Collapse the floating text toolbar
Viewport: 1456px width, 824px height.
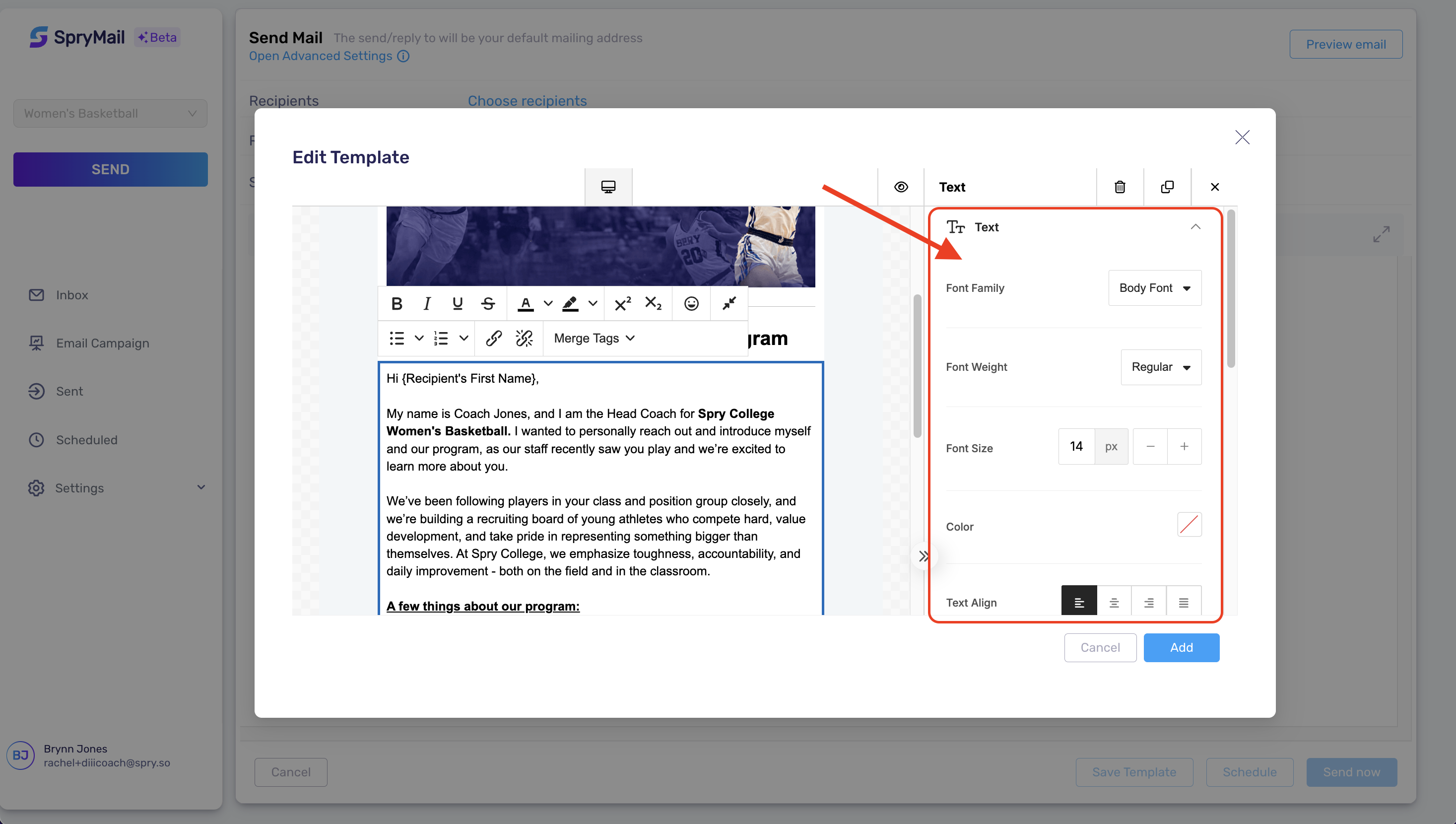[x=729, y=304]
